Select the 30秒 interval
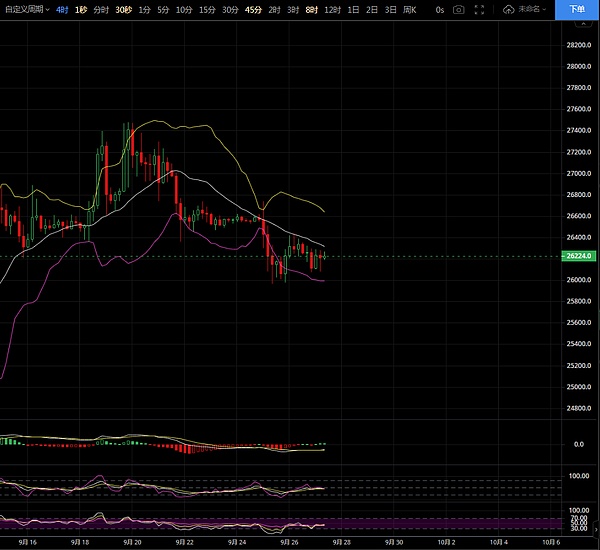Image resolution: width=600 pixels, height=550 pixels. coord(123,9)
